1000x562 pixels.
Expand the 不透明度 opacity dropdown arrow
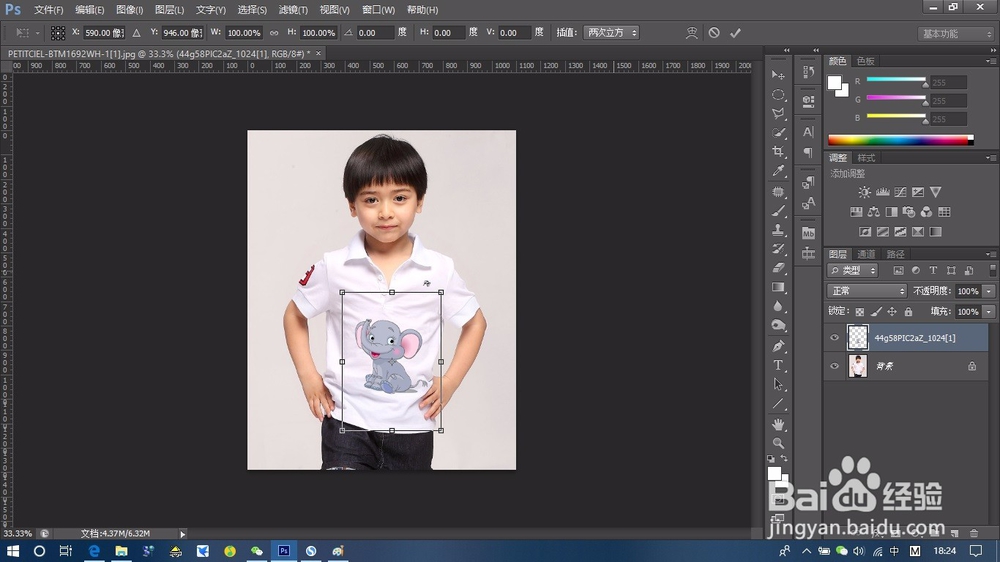pos(989,291)
